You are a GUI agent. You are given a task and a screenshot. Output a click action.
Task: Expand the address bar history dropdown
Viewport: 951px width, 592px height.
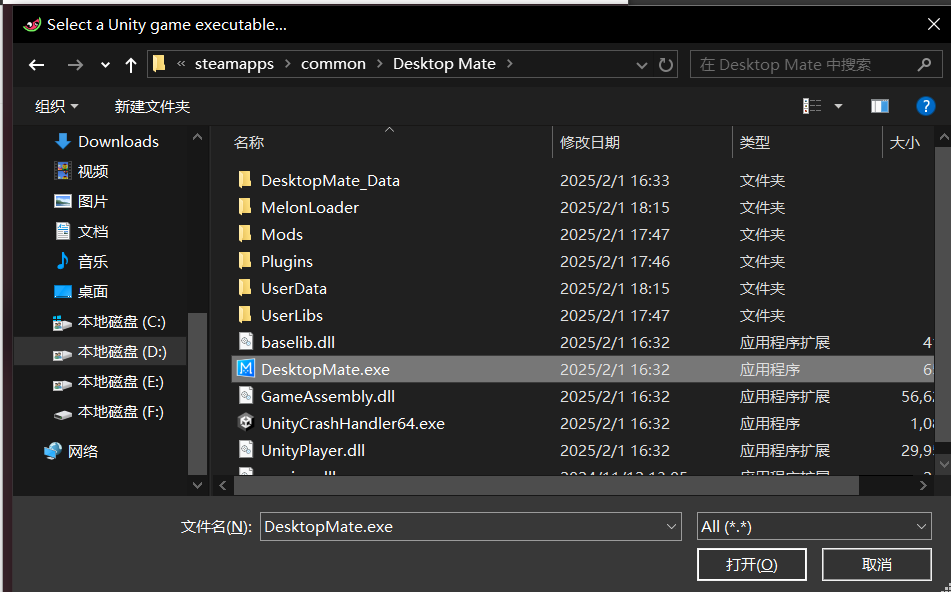click(x=642, y=65)
